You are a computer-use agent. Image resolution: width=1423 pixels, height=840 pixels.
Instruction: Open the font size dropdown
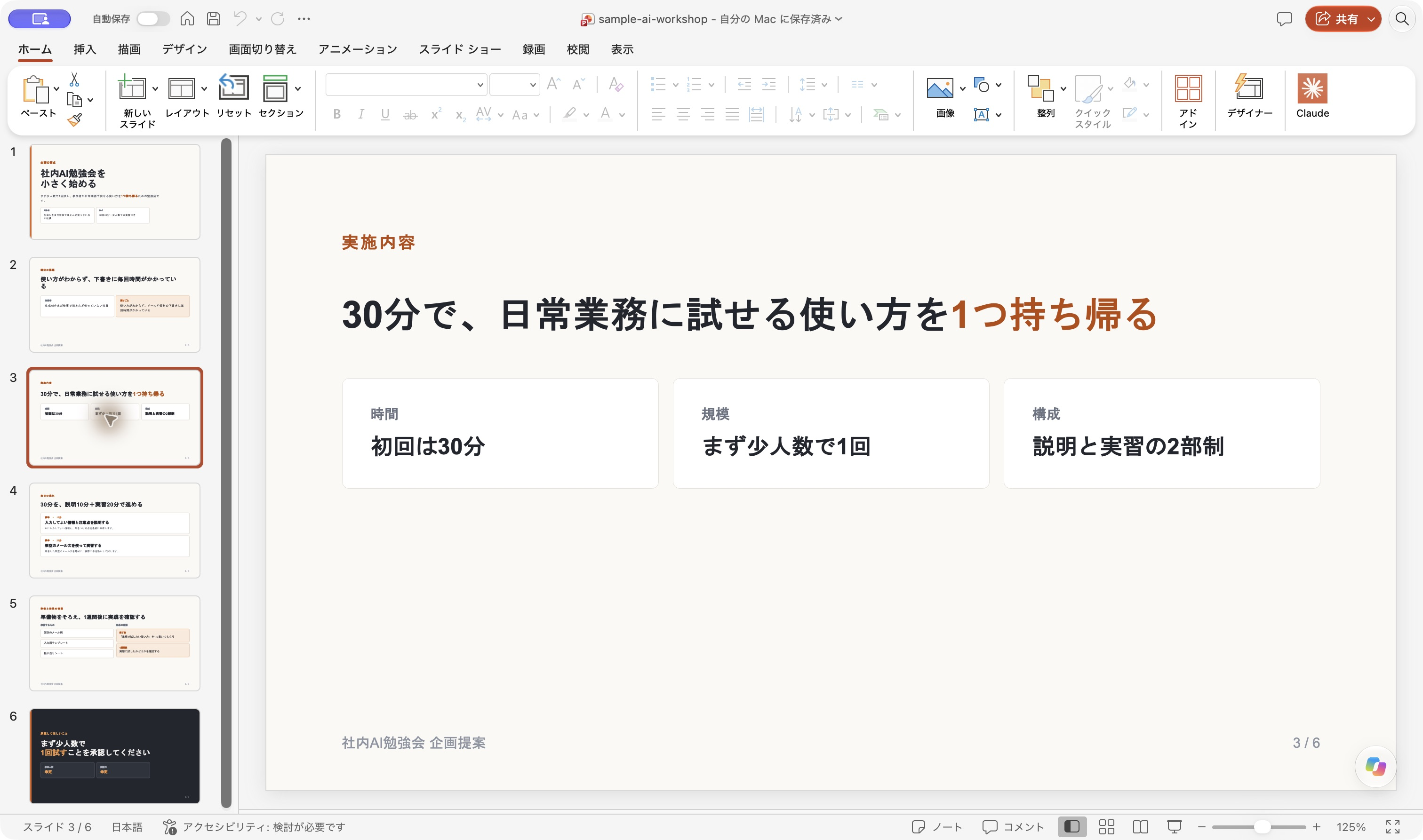[x=533, y=85]
